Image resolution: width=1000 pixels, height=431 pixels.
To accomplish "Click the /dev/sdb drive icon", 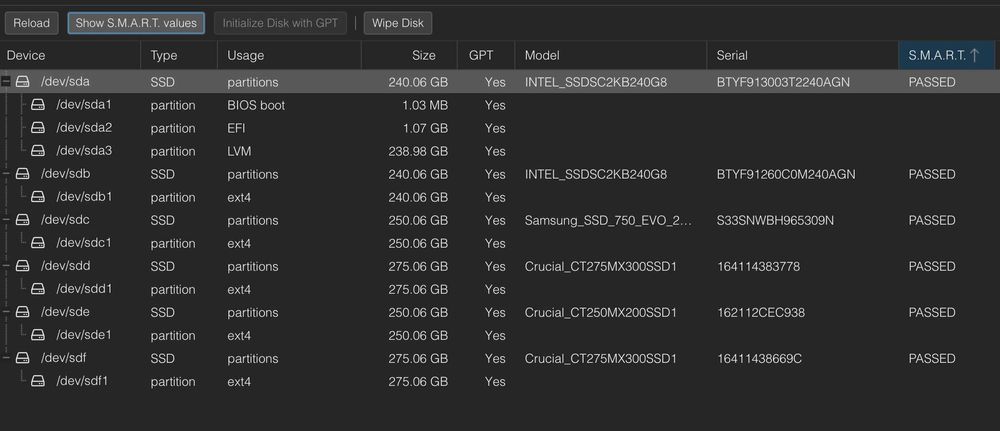I will click(23, 174).
